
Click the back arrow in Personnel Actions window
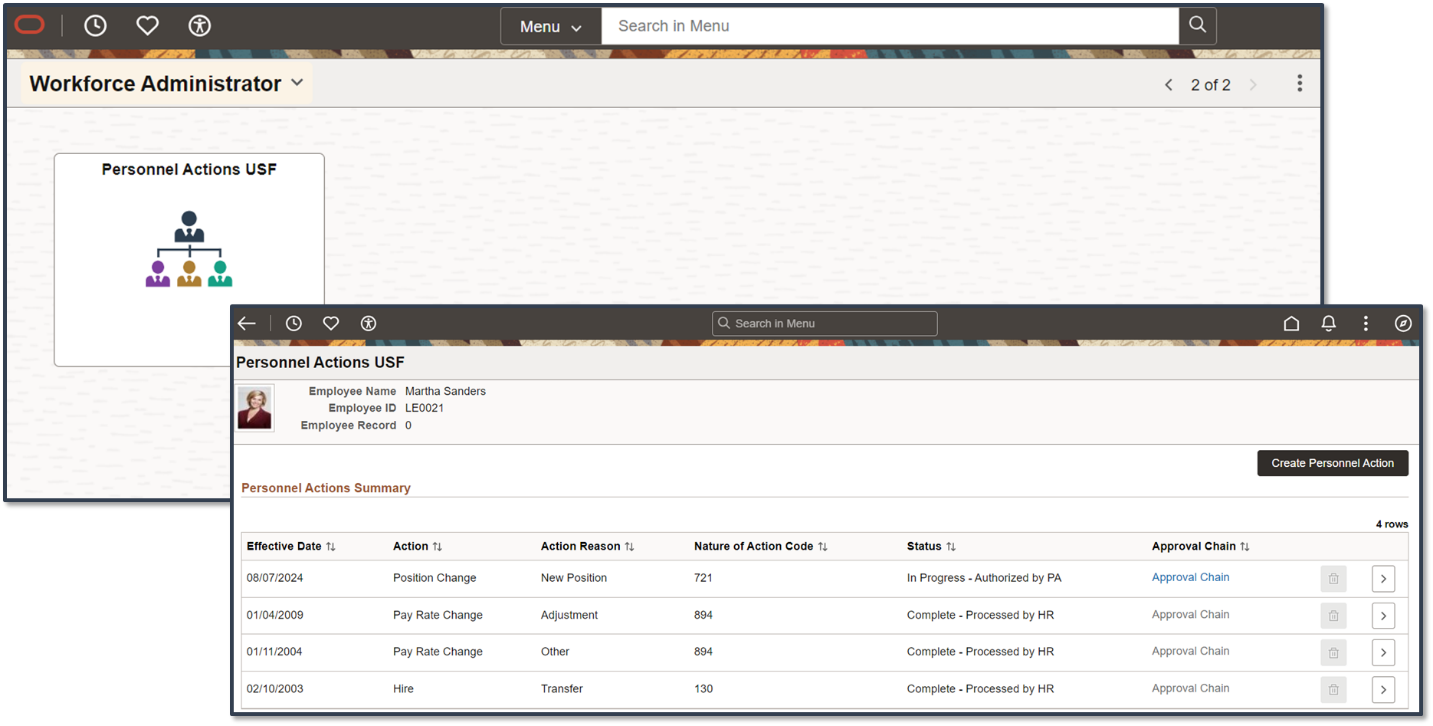coord(247,323)
